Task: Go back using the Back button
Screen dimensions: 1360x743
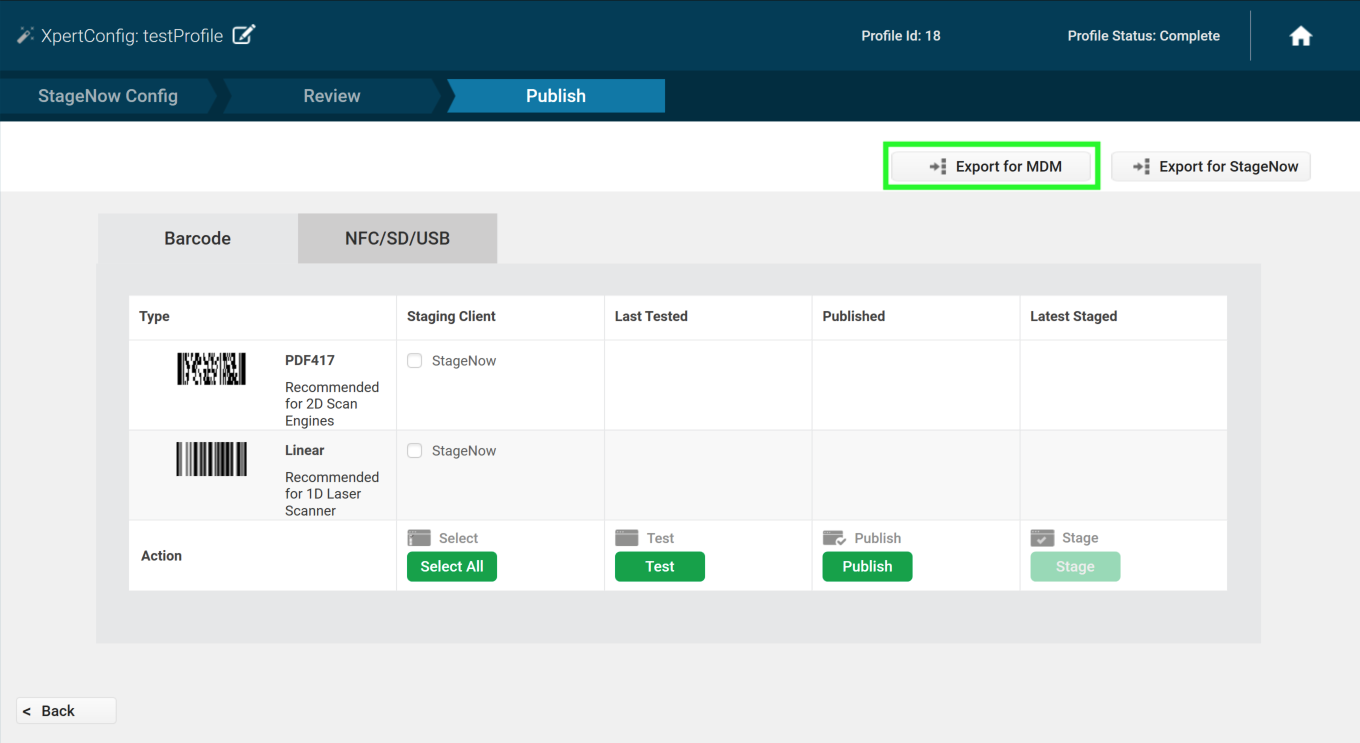Action: click(66, 711)
